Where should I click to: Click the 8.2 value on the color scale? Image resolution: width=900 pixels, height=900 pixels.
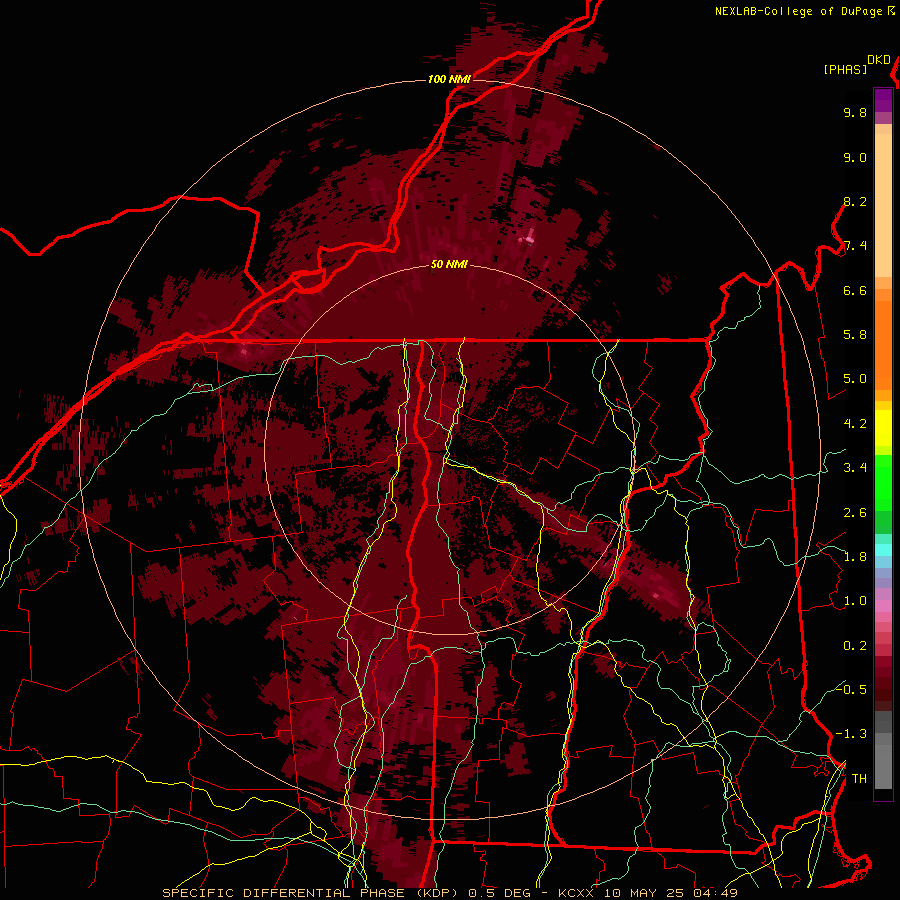[855, 201]
